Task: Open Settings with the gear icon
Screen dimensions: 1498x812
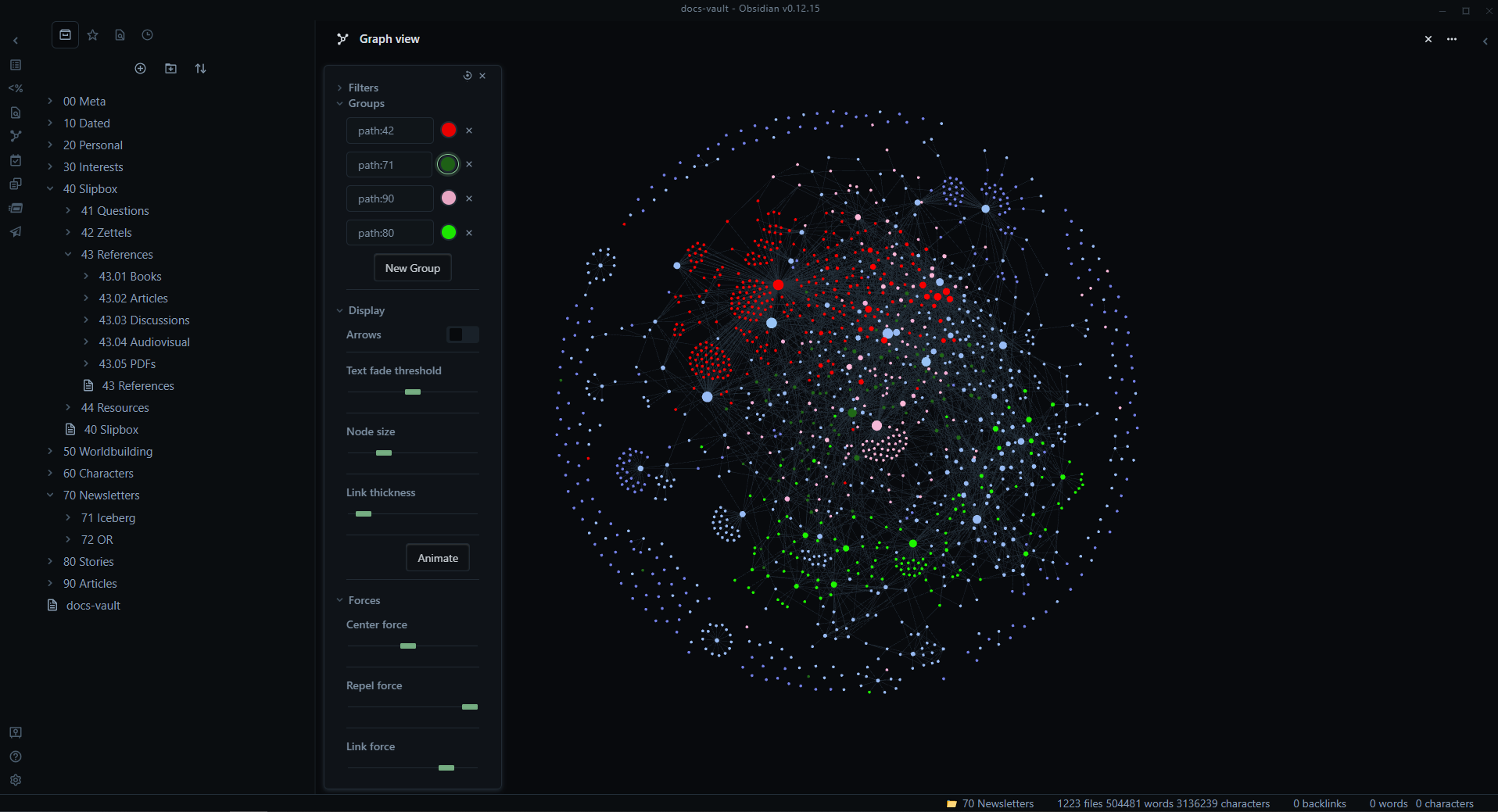Action: pyautogui.click(x=16, y=780)
